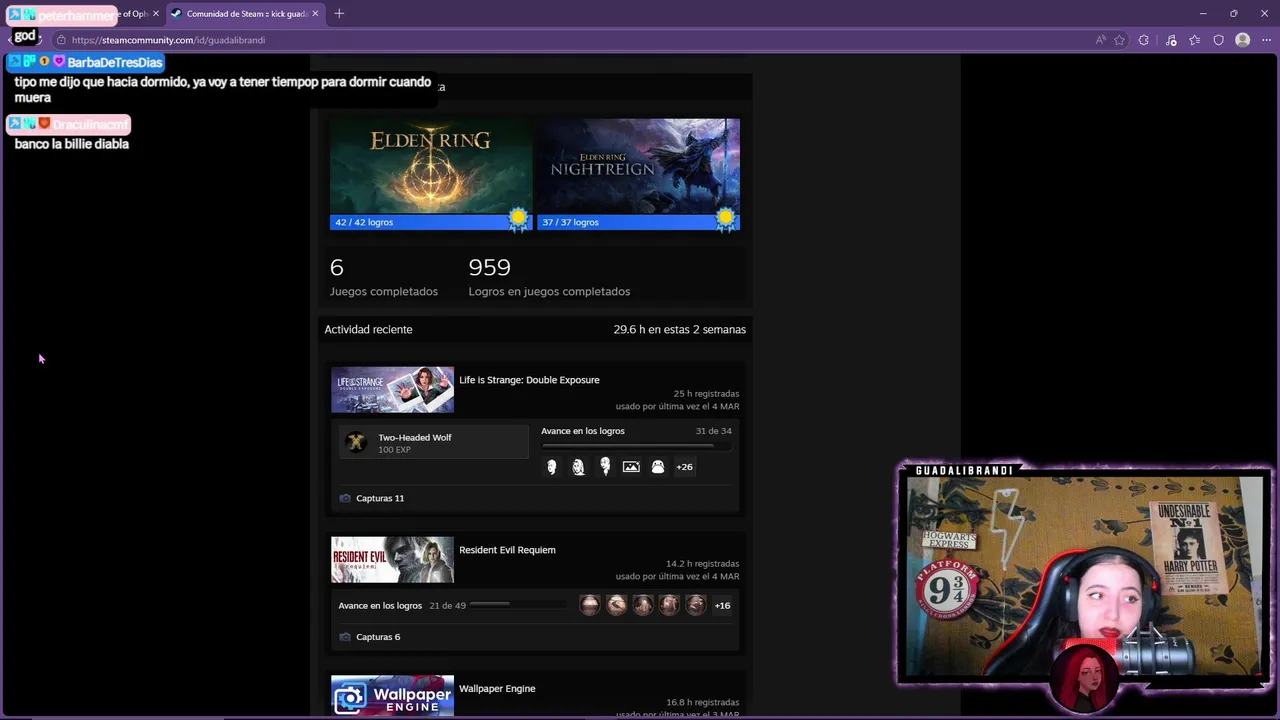Open the 959 Logros en juegos completados stat
Viewport: 1280px width, 720px height.
pyautogui.click(x=549, y=277)
